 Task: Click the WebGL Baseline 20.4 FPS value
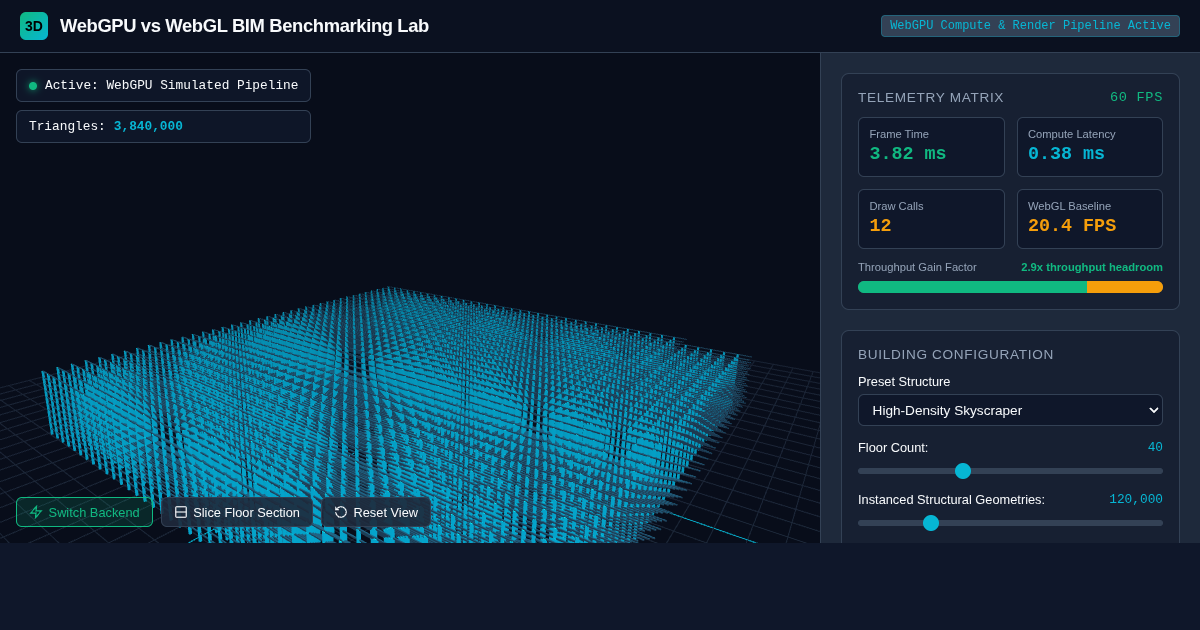point(1072,226)
